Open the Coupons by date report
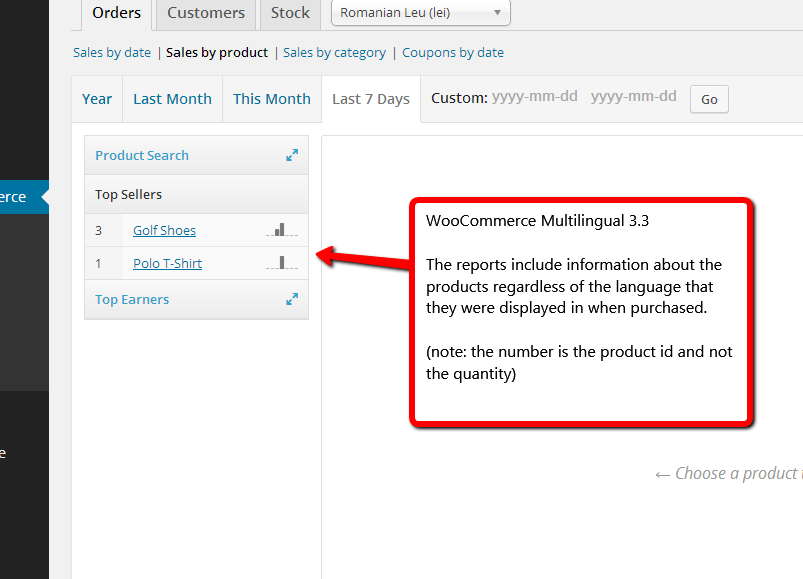 tap(453, 53)
